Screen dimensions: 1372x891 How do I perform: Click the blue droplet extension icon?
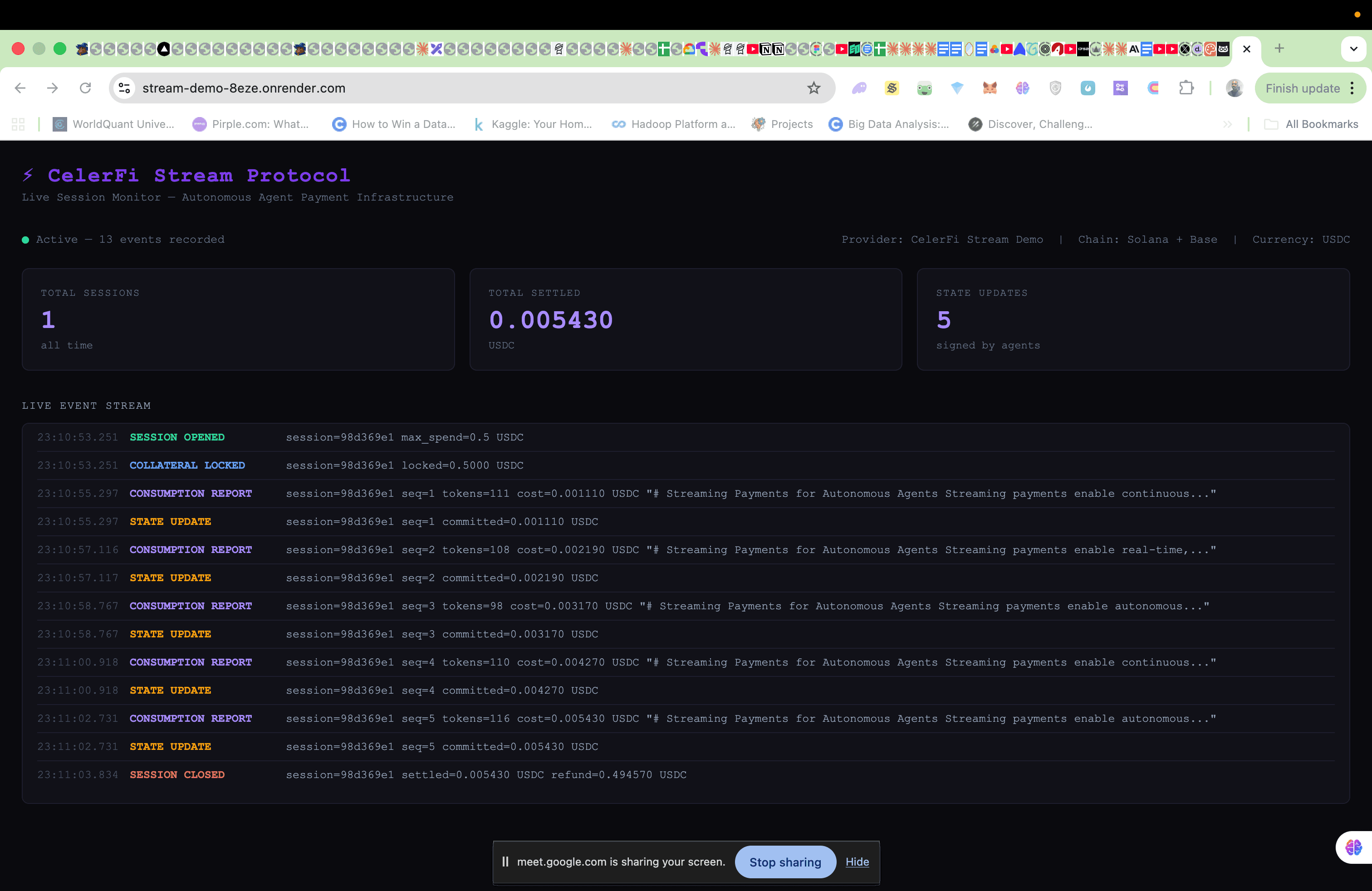[x=1088, y=88]
